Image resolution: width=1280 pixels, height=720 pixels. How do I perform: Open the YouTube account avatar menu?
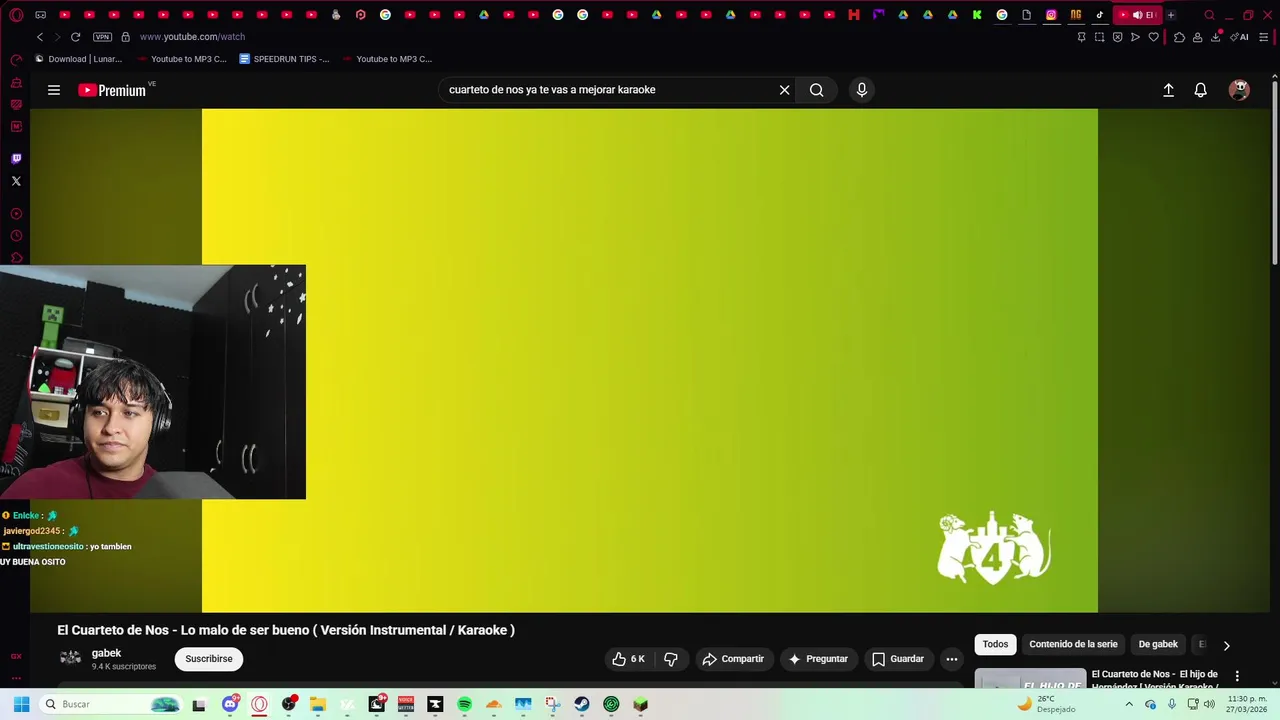[1239, 90]
